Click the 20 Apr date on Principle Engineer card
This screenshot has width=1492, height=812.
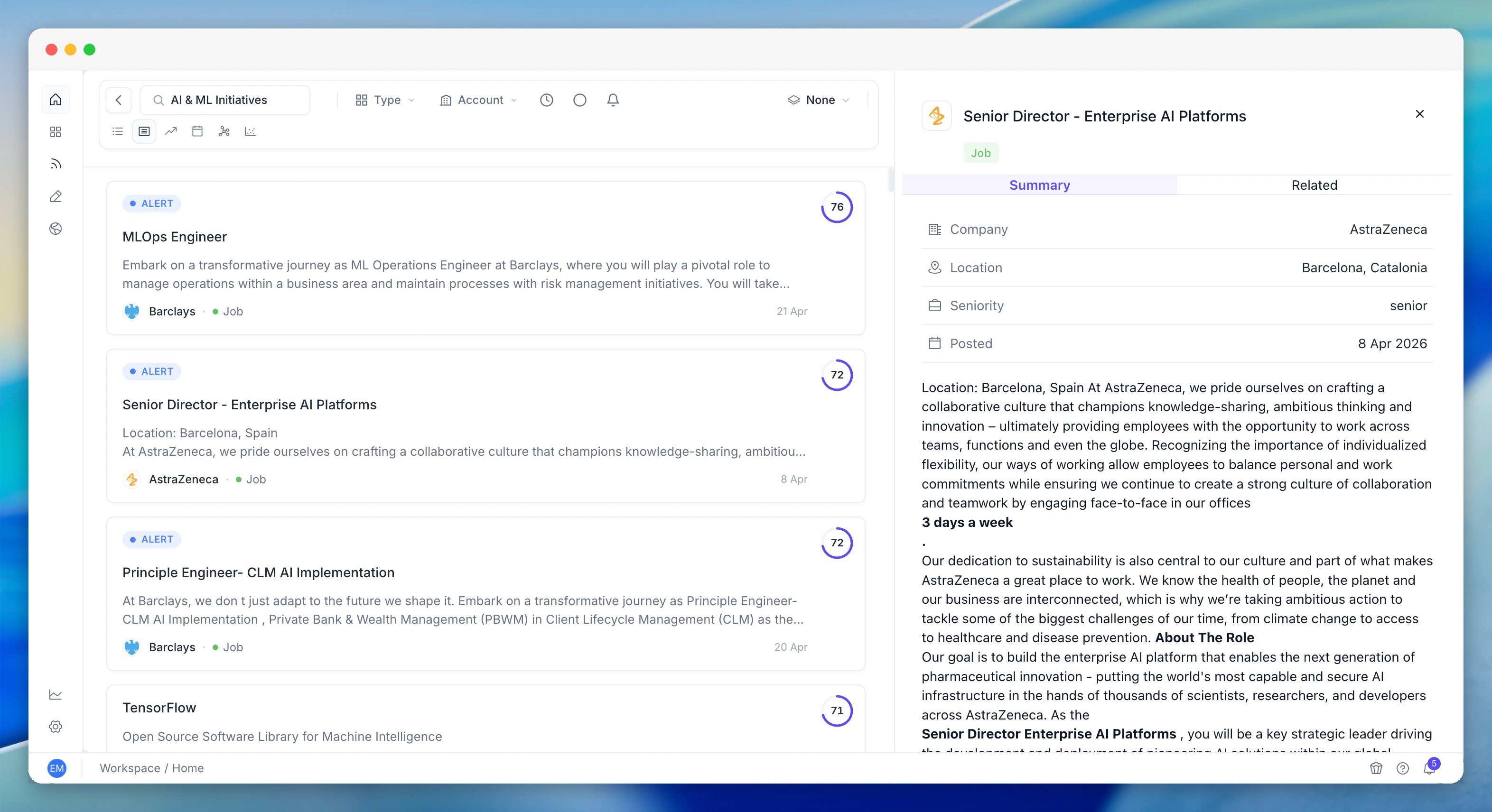point(791,647)
